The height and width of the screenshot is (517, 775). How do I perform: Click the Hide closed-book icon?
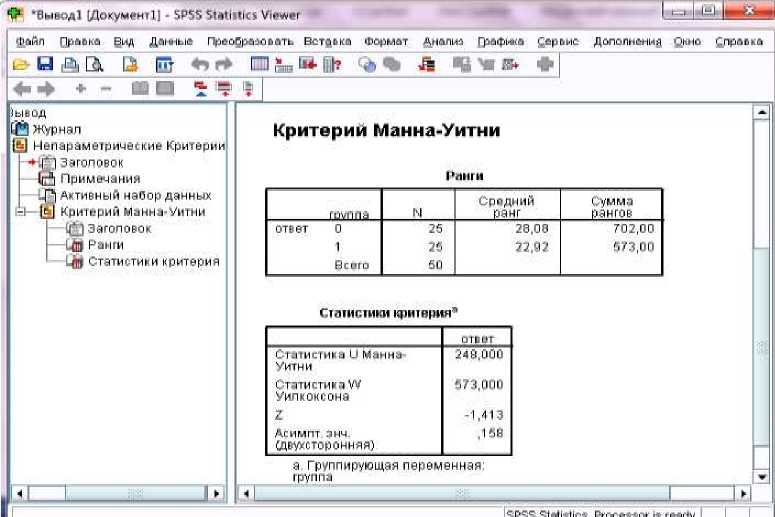165,88
